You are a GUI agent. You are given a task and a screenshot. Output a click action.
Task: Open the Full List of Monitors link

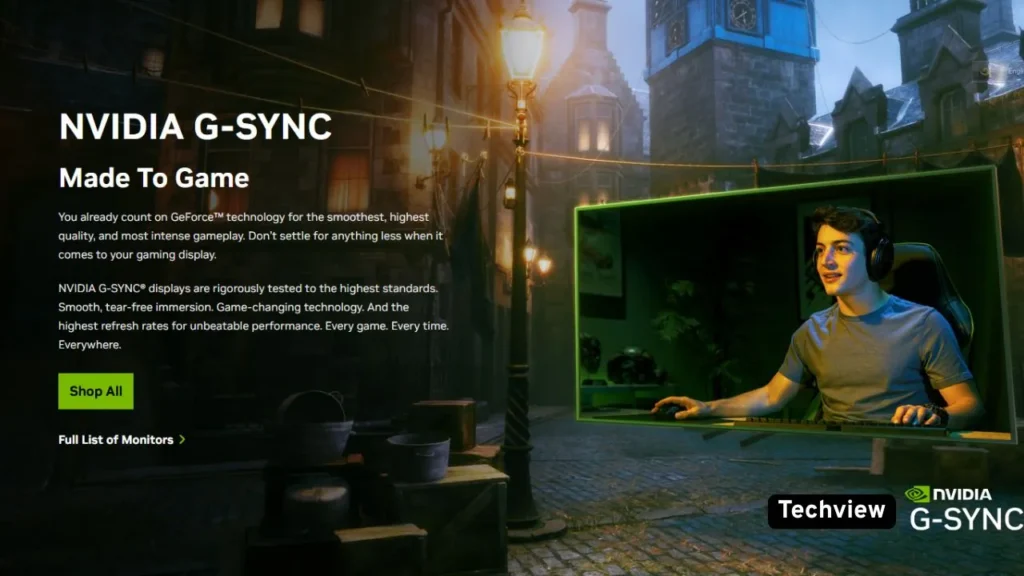(121, 440)
